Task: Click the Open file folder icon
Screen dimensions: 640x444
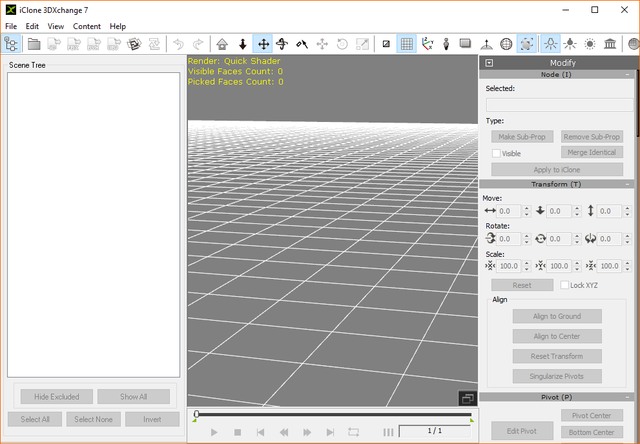Action: pos(34,44)
